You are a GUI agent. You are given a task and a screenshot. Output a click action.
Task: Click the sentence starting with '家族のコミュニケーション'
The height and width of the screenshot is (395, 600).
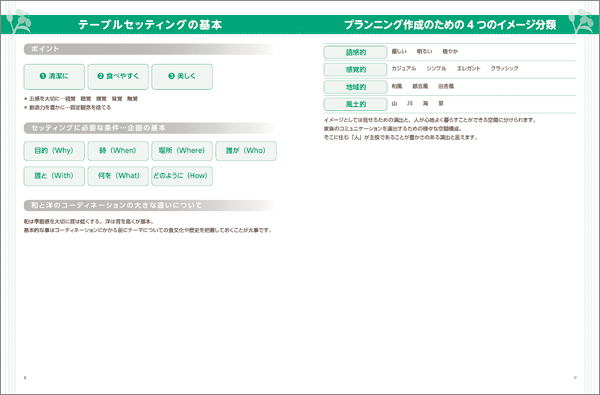(393, 129)
